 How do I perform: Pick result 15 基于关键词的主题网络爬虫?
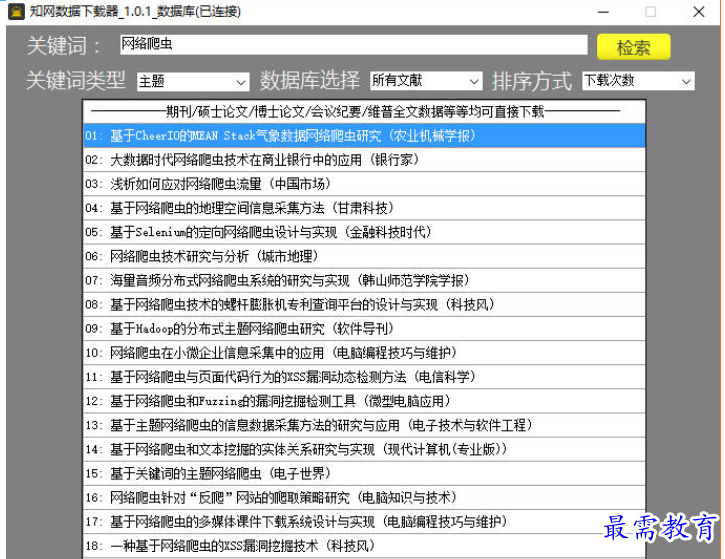pyautogui.click(x=364, y=473)
